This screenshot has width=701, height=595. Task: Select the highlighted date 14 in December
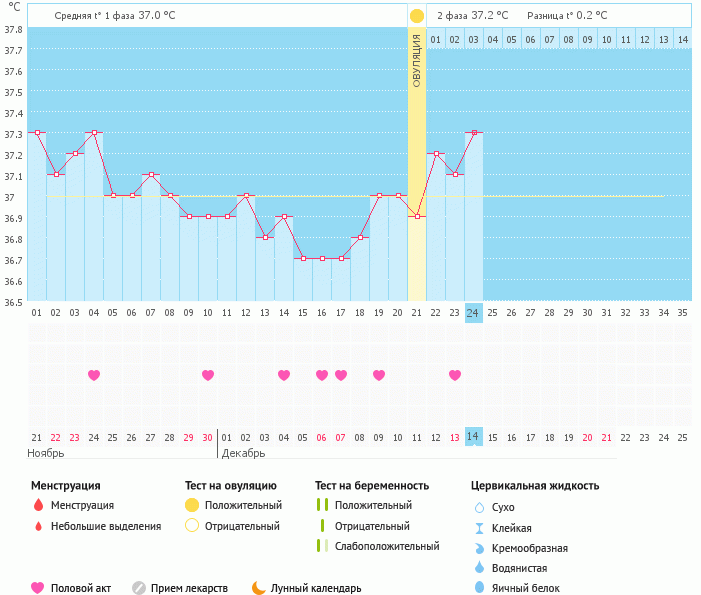click(x=473, y=437)
